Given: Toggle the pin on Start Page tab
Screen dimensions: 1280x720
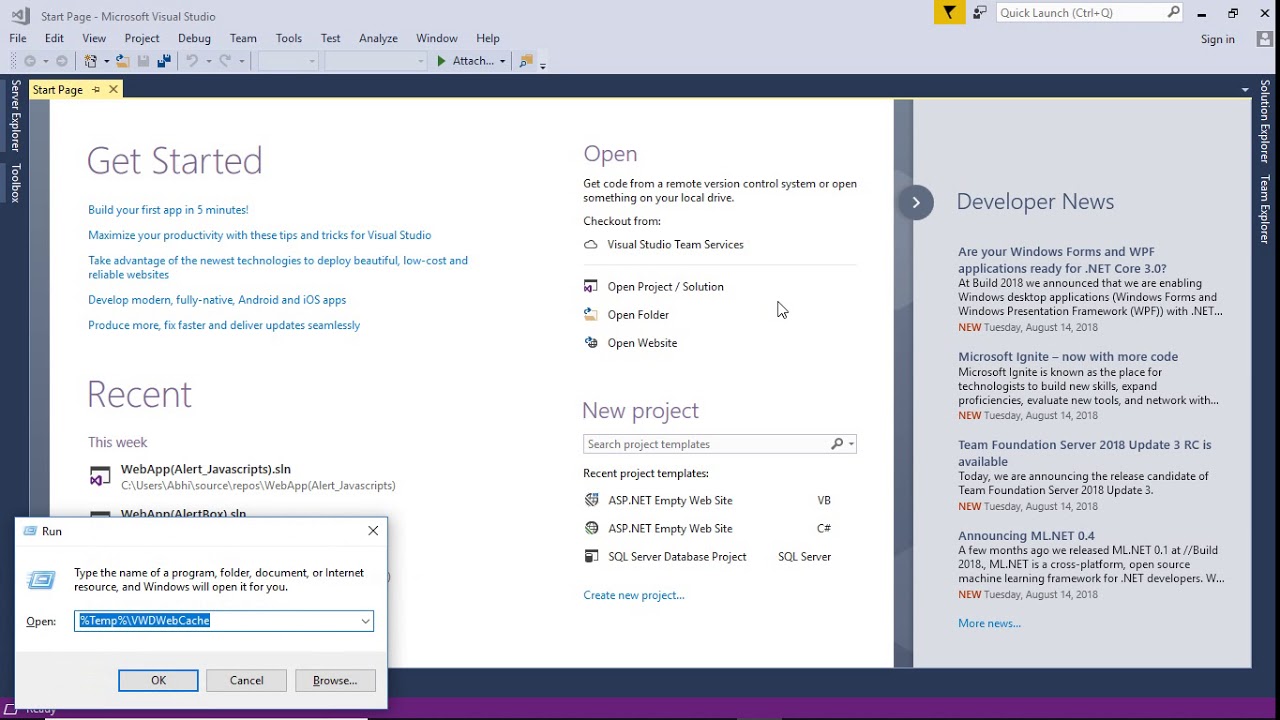Looking at the screenshot, I should tap(96, 90).
